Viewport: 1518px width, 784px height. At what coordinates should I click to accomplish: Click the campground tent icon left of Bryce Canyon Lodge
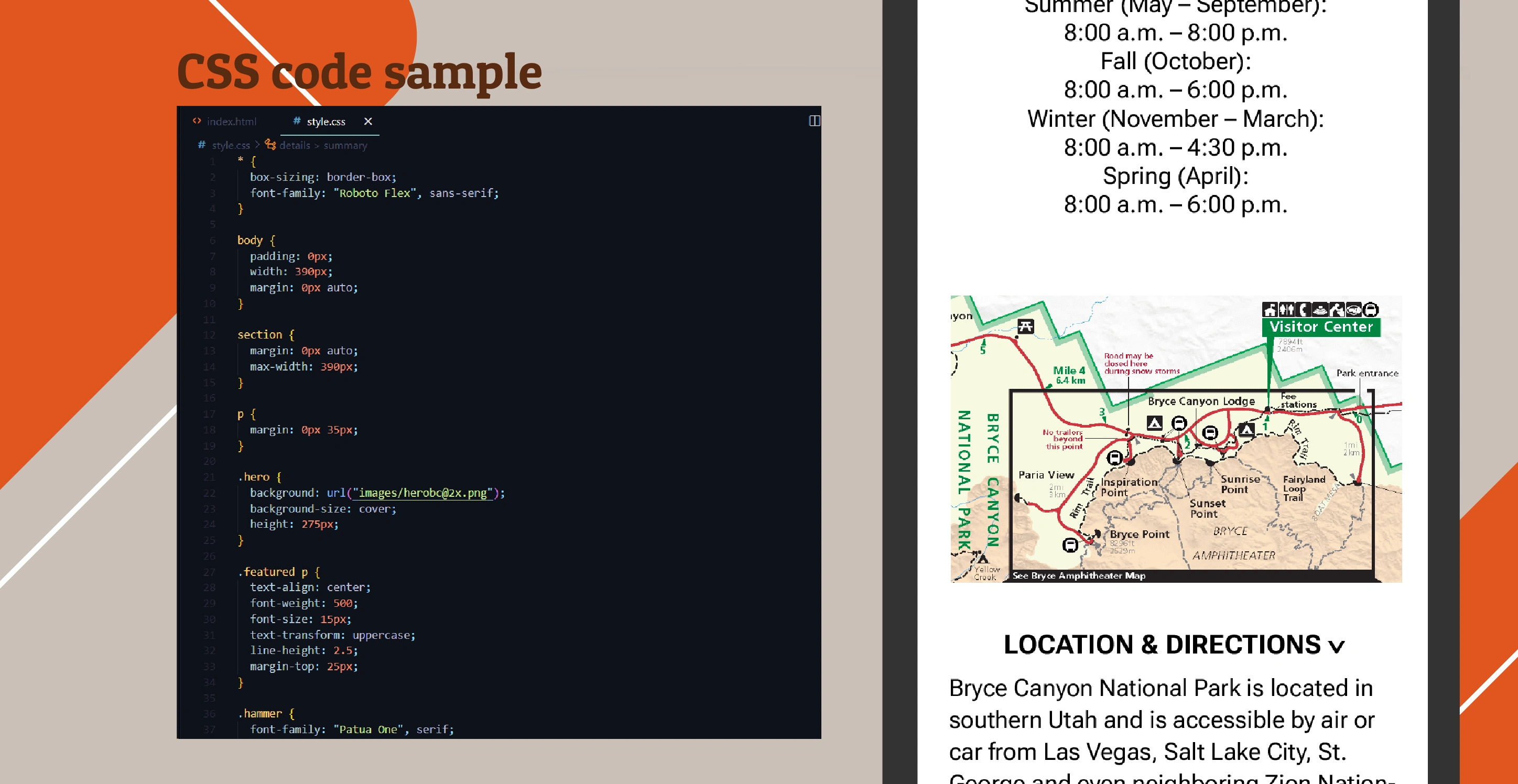1154,422
